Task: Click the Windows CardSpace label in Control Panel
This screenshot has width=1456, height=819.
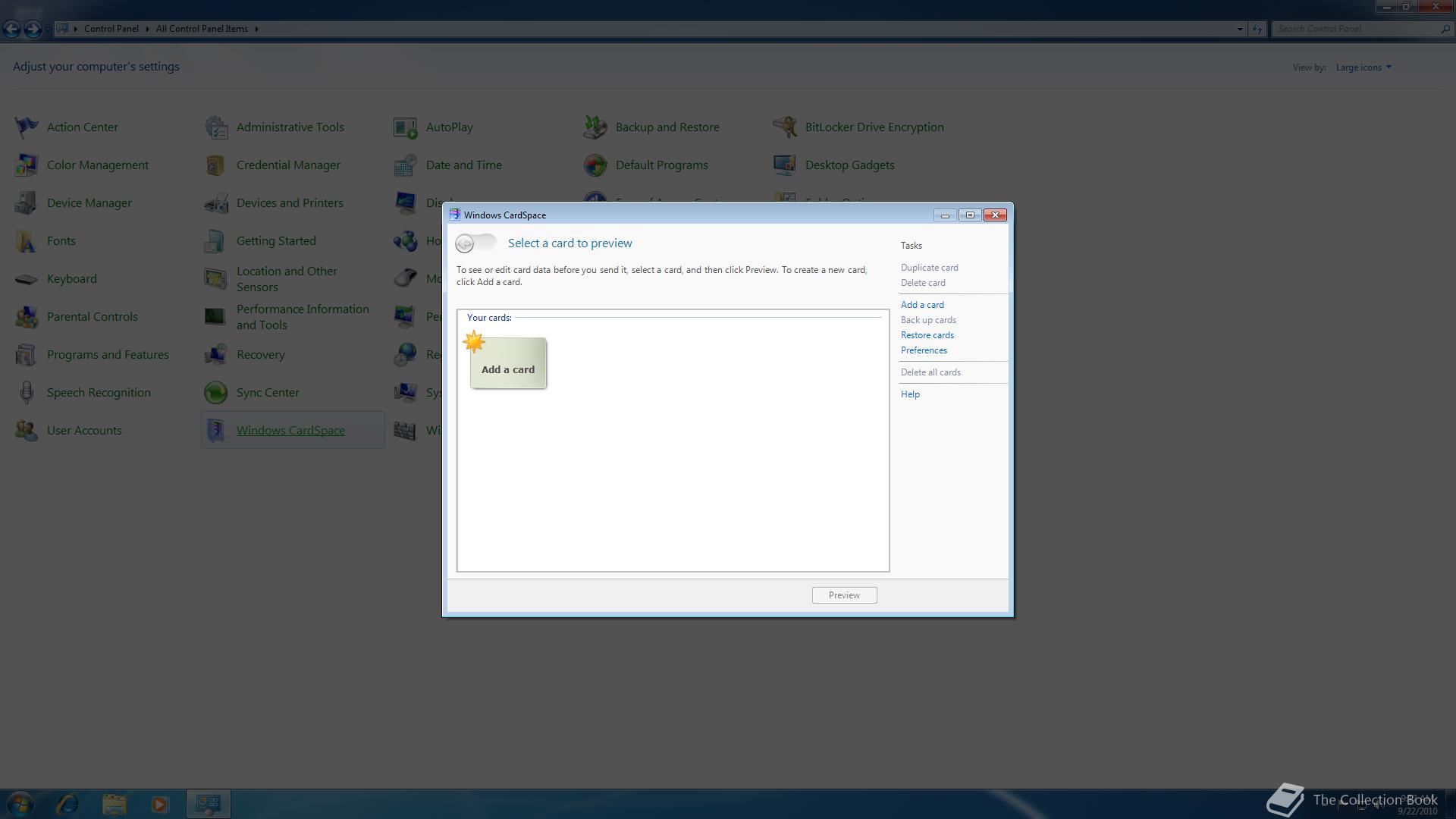Action: pos(290,430)
